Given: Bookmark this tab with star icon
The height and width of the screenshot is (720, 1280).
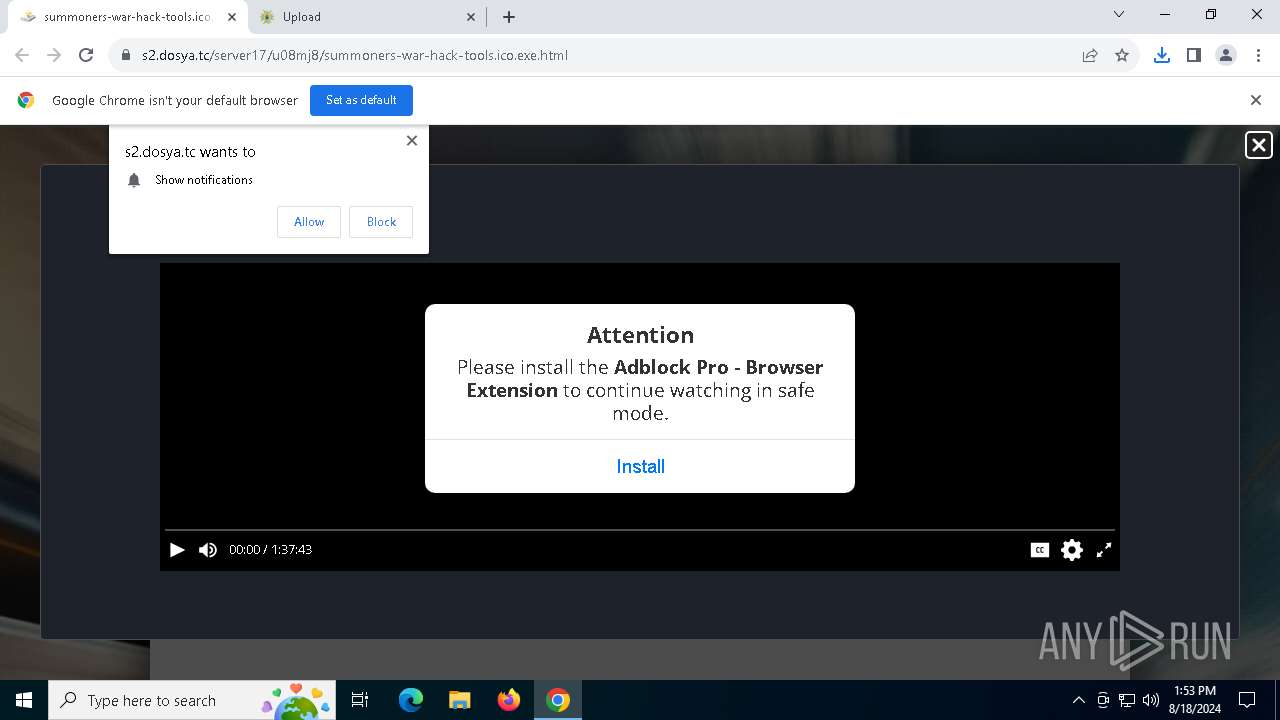Looking at the screenshot, I should point(1122,55).
